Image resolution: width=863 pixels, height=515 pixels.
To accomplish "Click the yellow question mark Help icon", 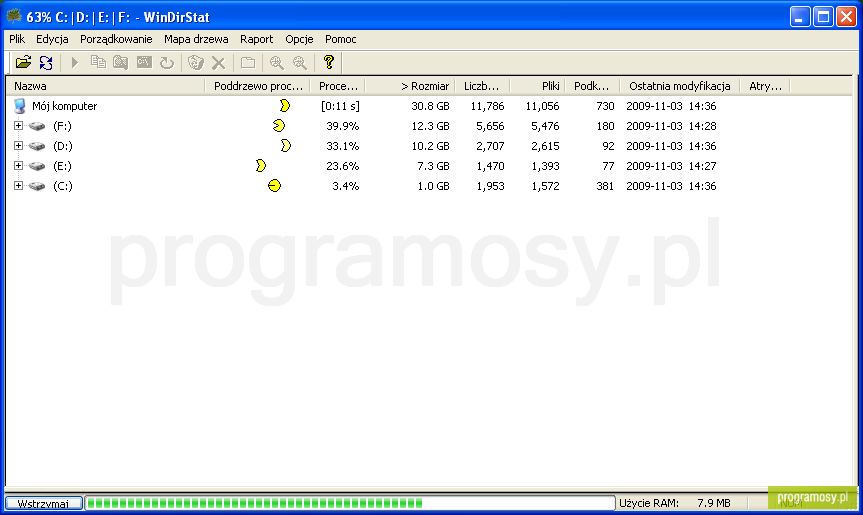I will pos(329,62).
